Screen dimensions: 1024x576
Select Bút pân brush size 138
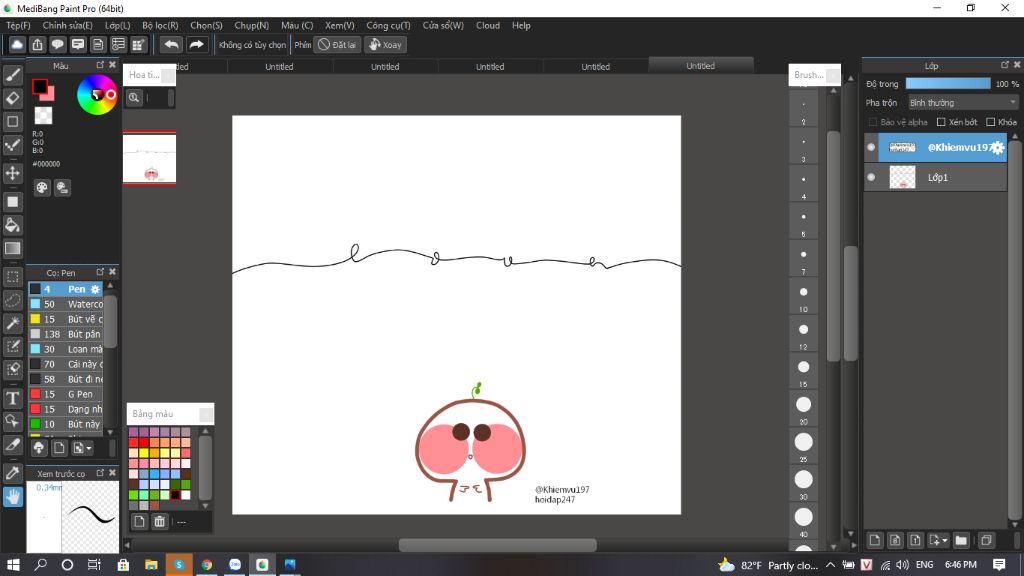66,334
